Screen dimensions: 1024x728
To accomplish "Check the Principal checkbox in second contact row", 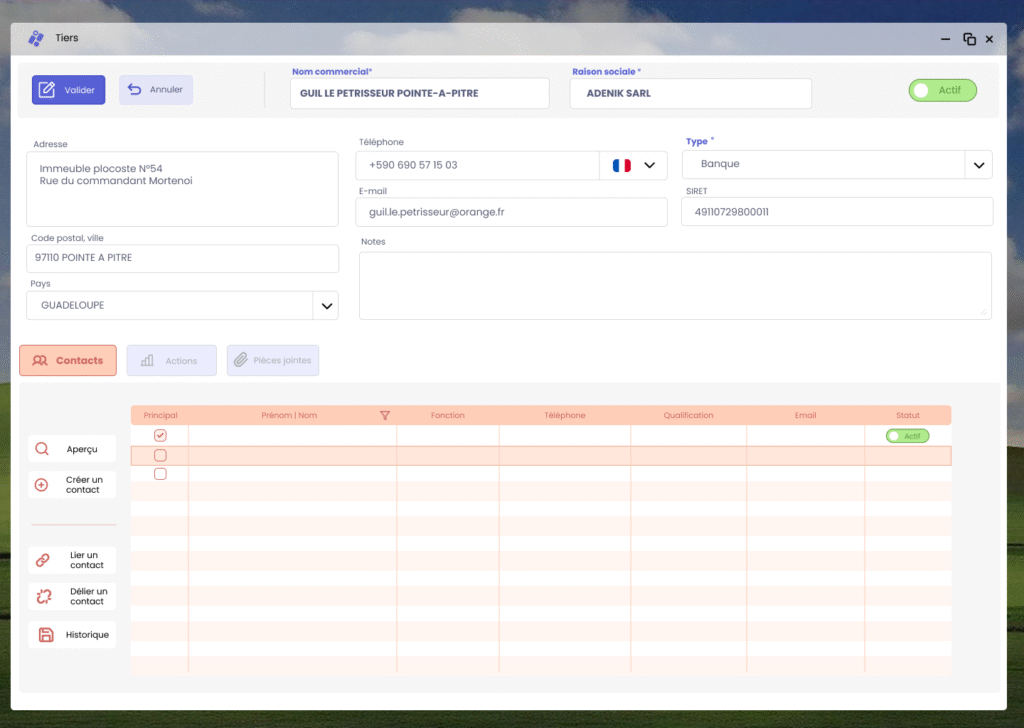I will [x=160, y=455].
